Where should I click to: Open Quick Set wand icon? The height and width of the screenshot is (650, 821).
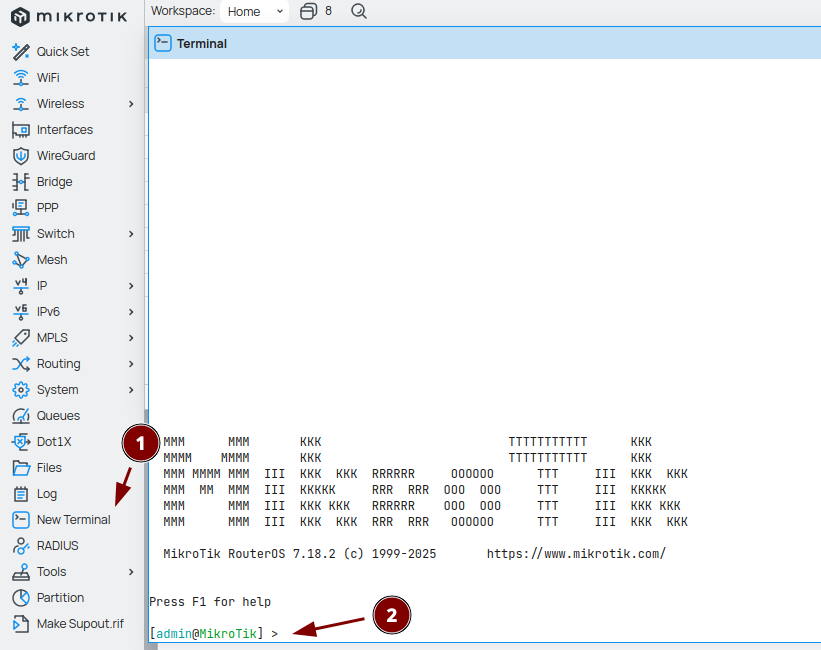(20, 51)
